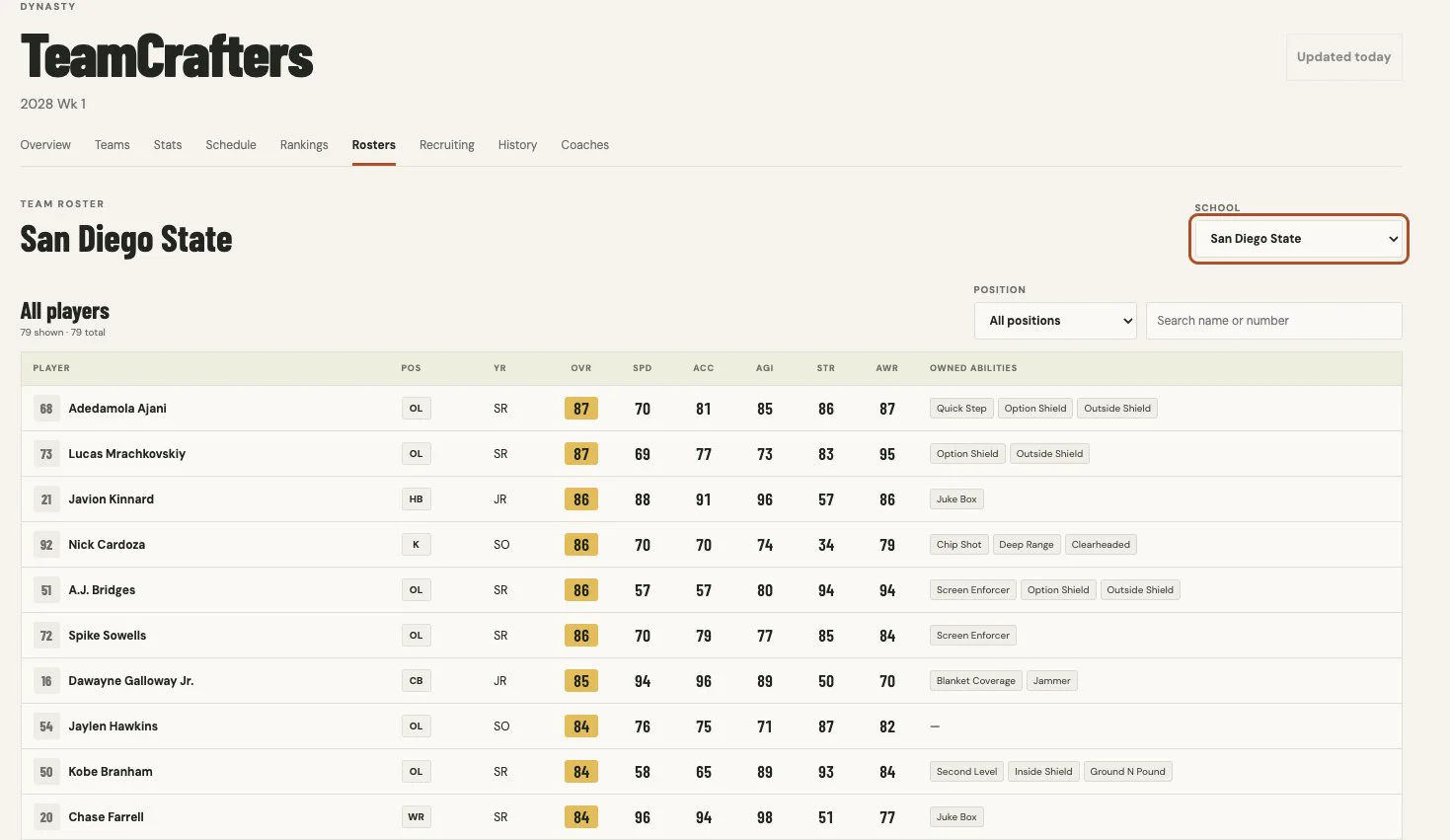
Task: Switch to the Teams tab
Action: pyautogui.click(x=113, y=145)
